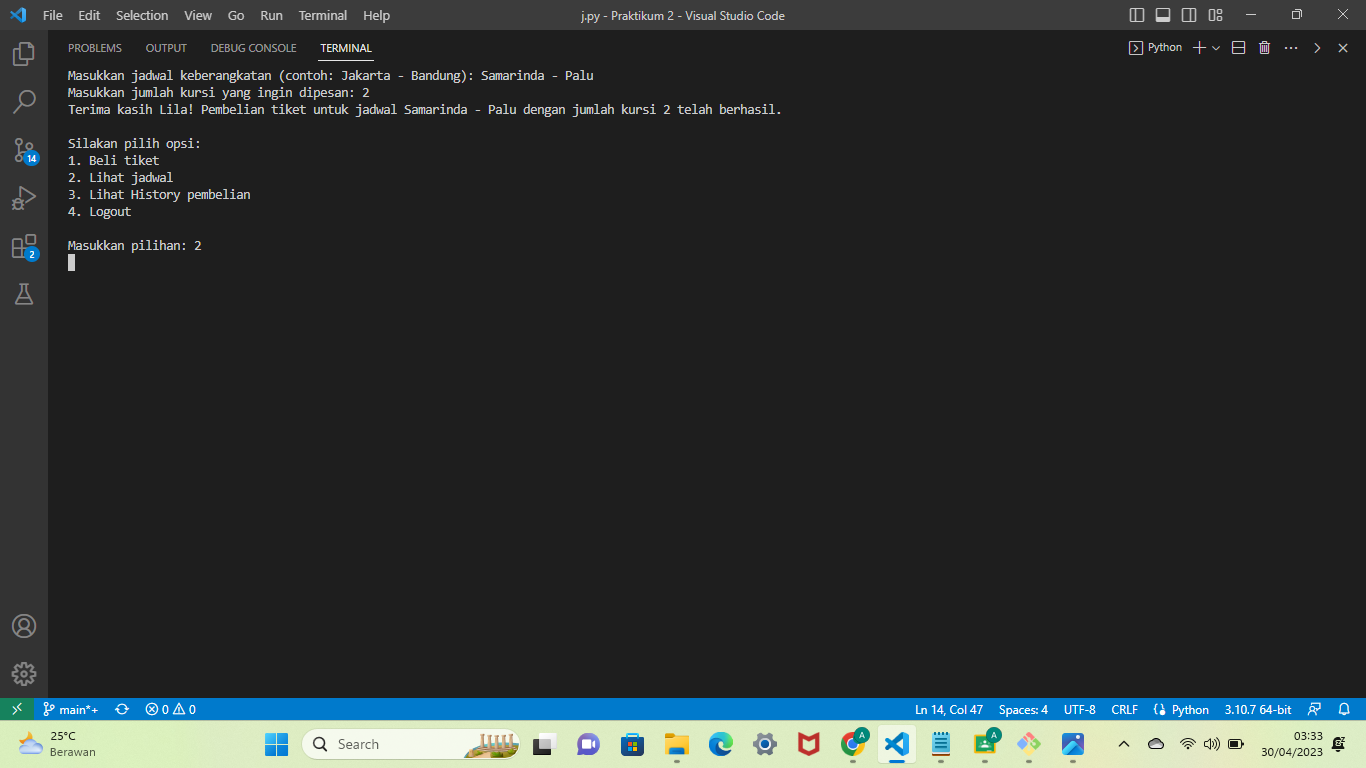Click the main*+ branch in status bar

[70, 709]
